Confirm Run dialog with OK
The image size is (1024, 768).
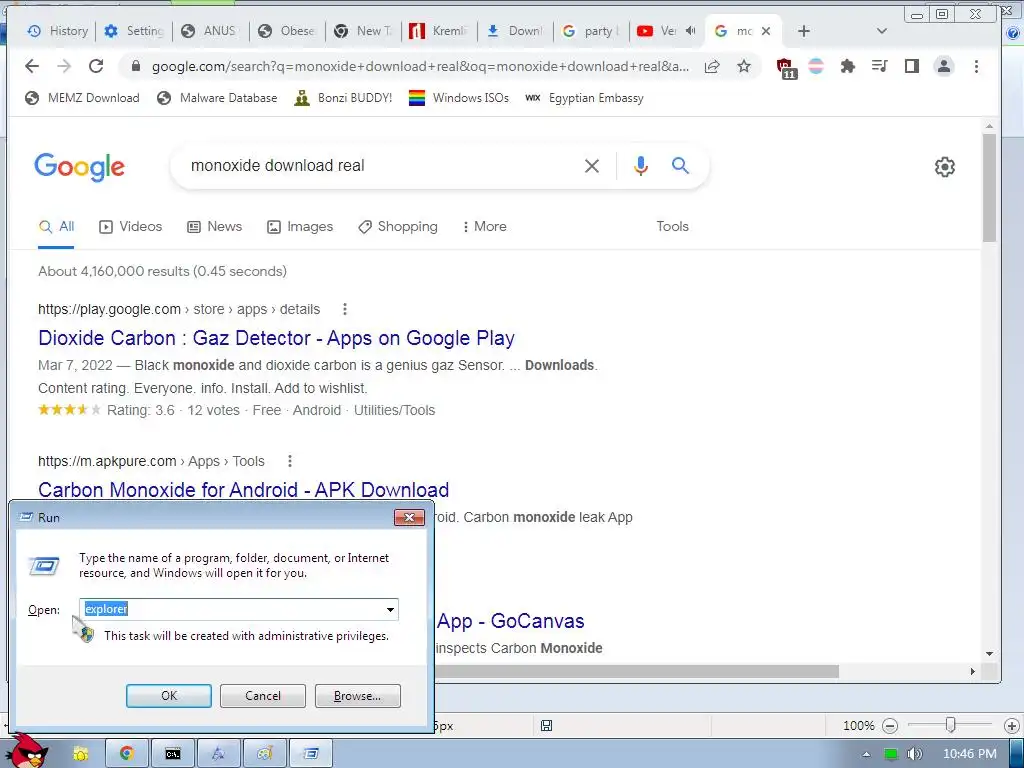pyautogui.click(x=168, y=696)
